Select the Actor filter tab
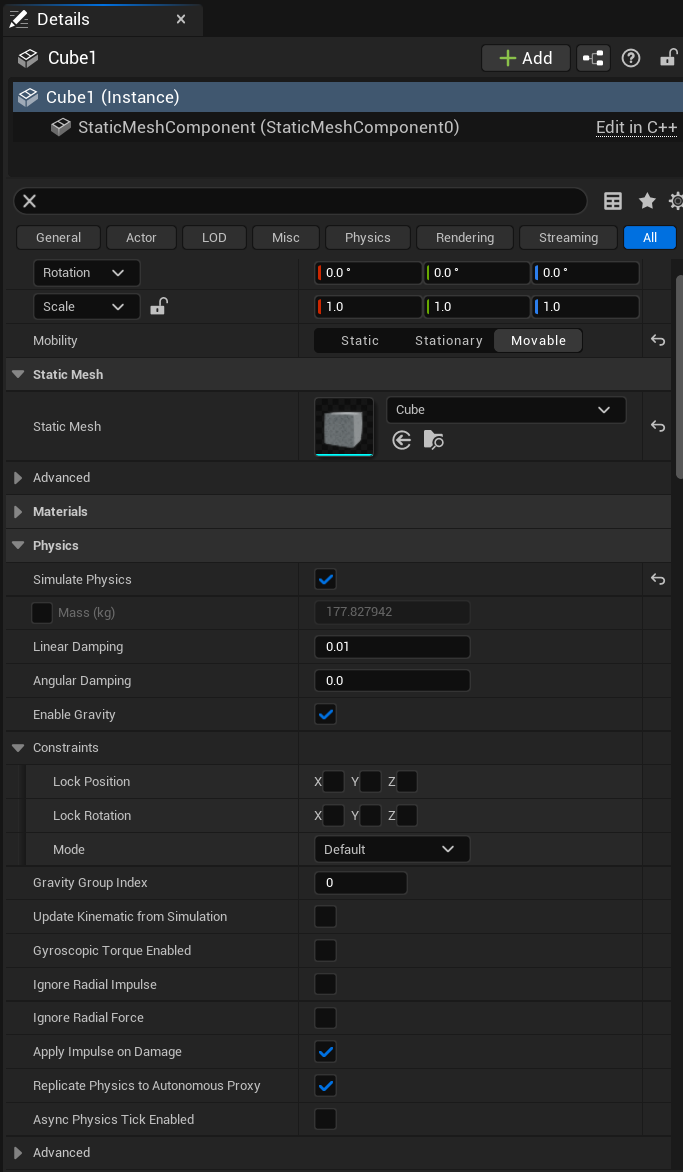 [x=141, y=238]
